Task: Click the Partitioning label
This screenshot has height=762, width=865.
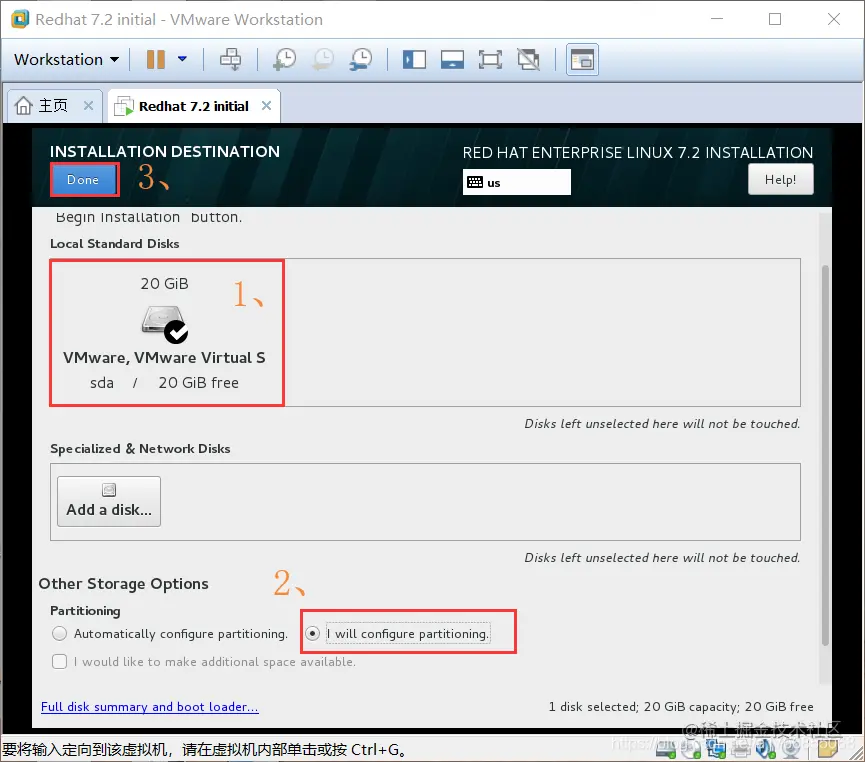Action: click(x=85, y=611)
